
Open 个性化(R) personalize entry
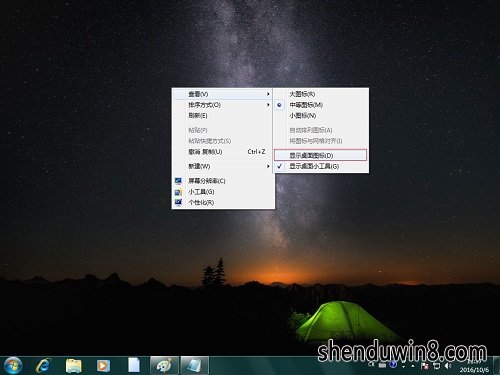(x=223, y=202)
